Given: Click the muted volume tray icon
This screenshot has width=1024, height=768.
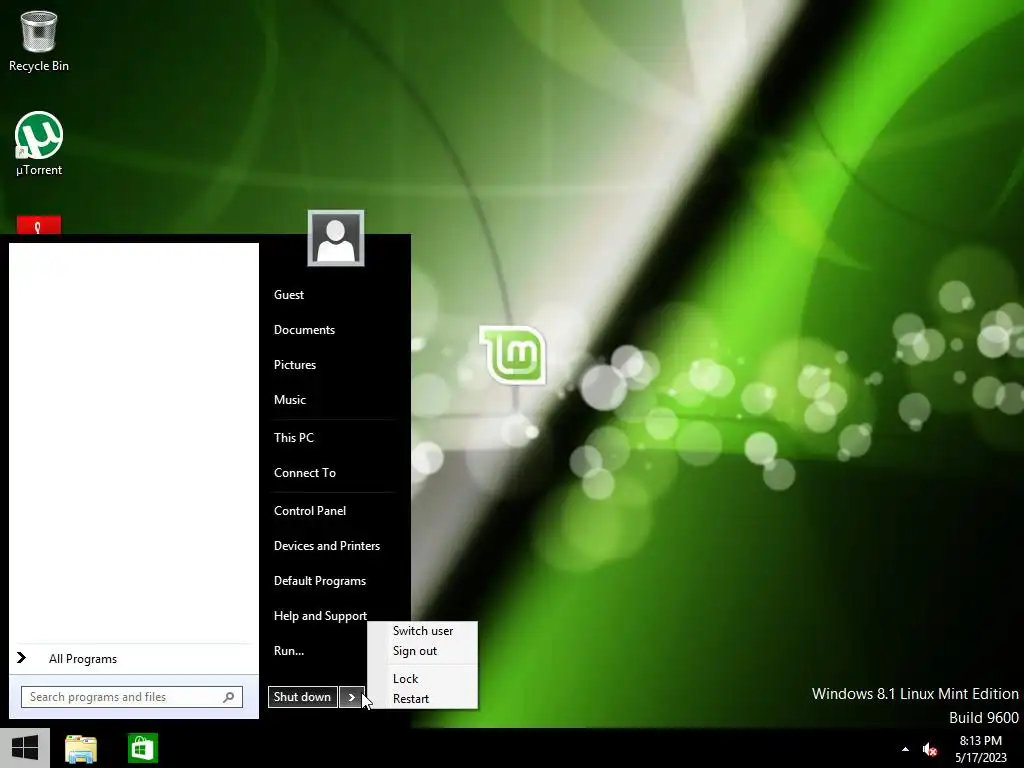Looking at the screenshot, I should click(930, 750).
